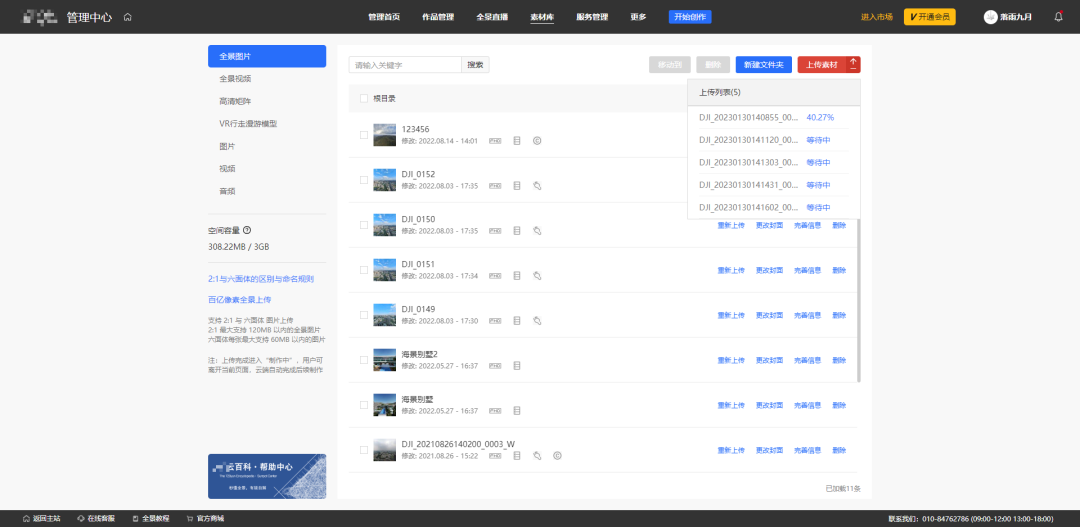Click the list icon in the DJI_0152 row
Viewport: 1080px width, 527px height.
(x=517, y=186)
